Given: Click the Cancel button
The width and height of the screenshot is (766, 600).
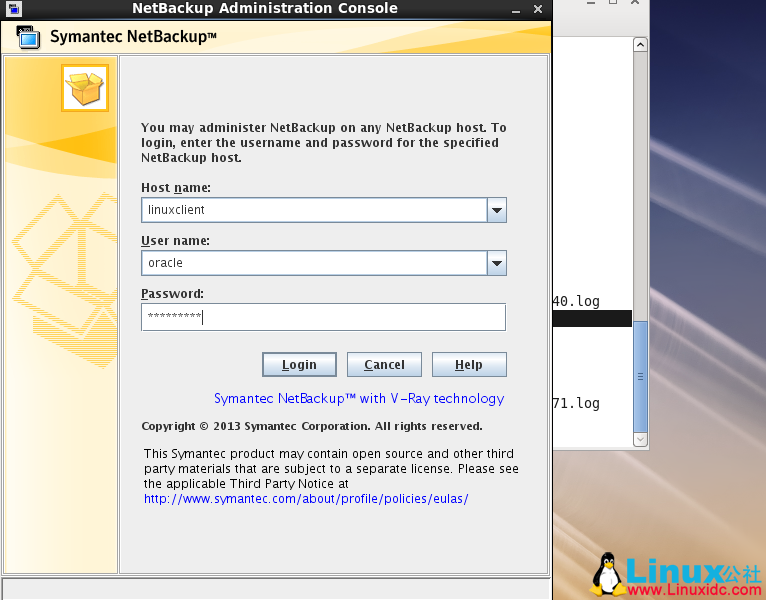Looking at the screenshot, I should point(384,364).
